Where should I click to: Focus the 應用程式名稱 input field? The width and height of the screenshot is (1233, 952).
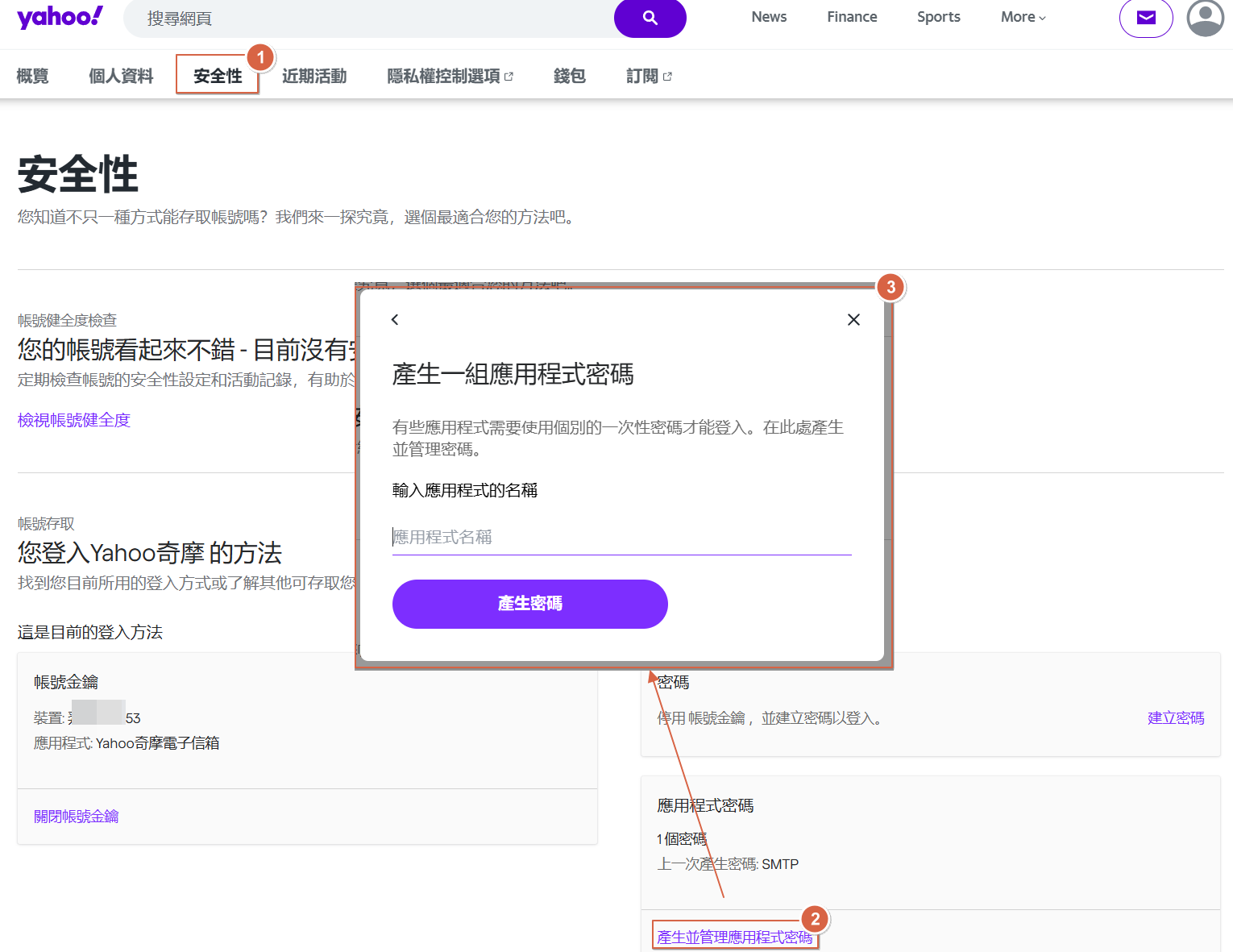pos(621,538)
